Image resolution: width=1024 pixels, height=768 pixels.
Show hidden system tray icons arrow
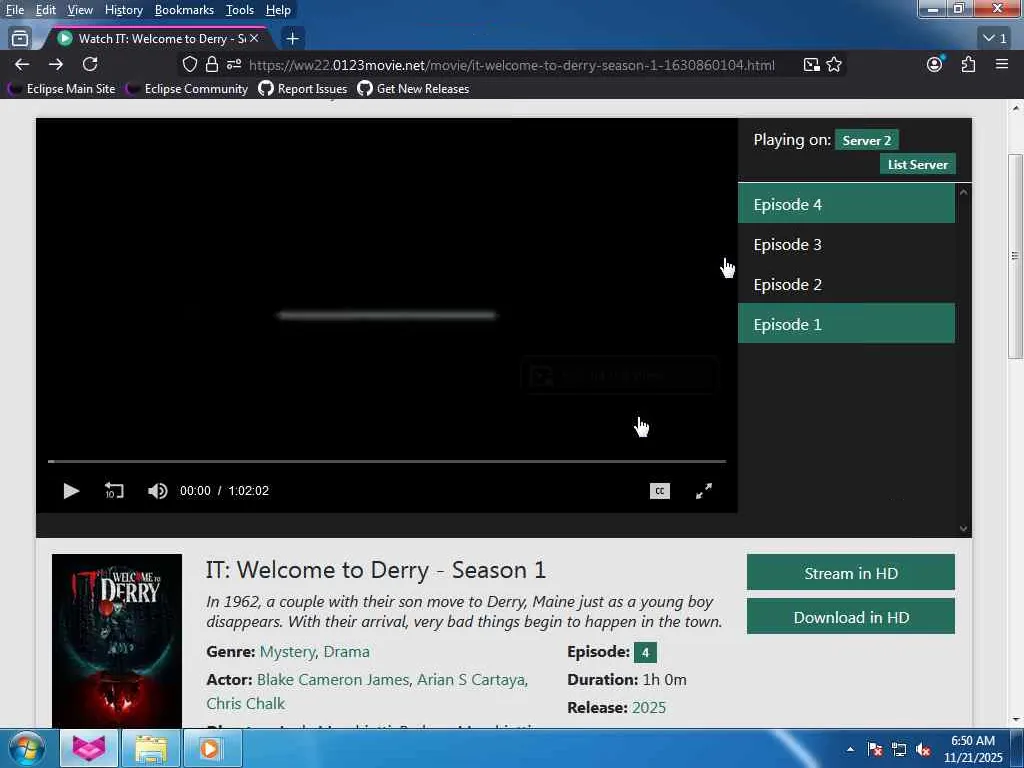point(850,749)
